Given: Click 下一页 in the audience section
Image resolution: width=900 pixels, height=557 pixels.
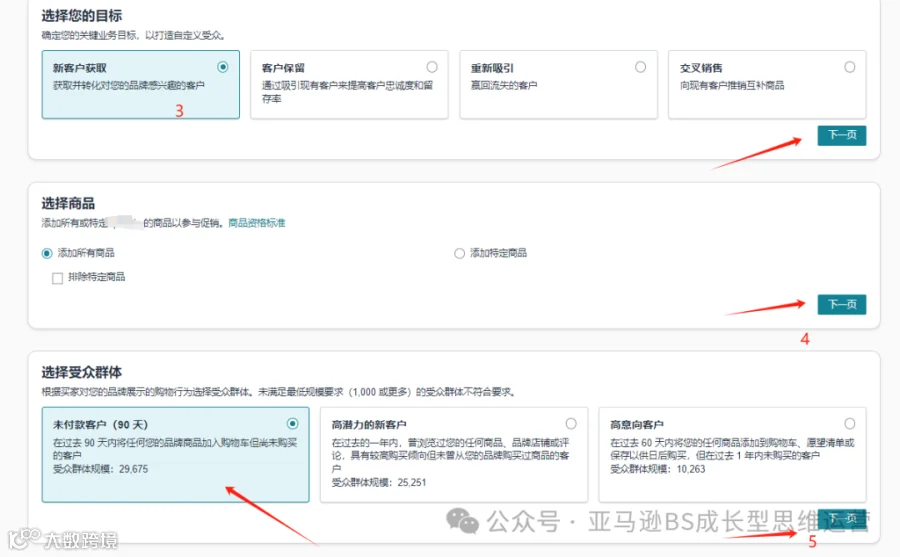Looking at the screenshot, I should click(841, 519).
